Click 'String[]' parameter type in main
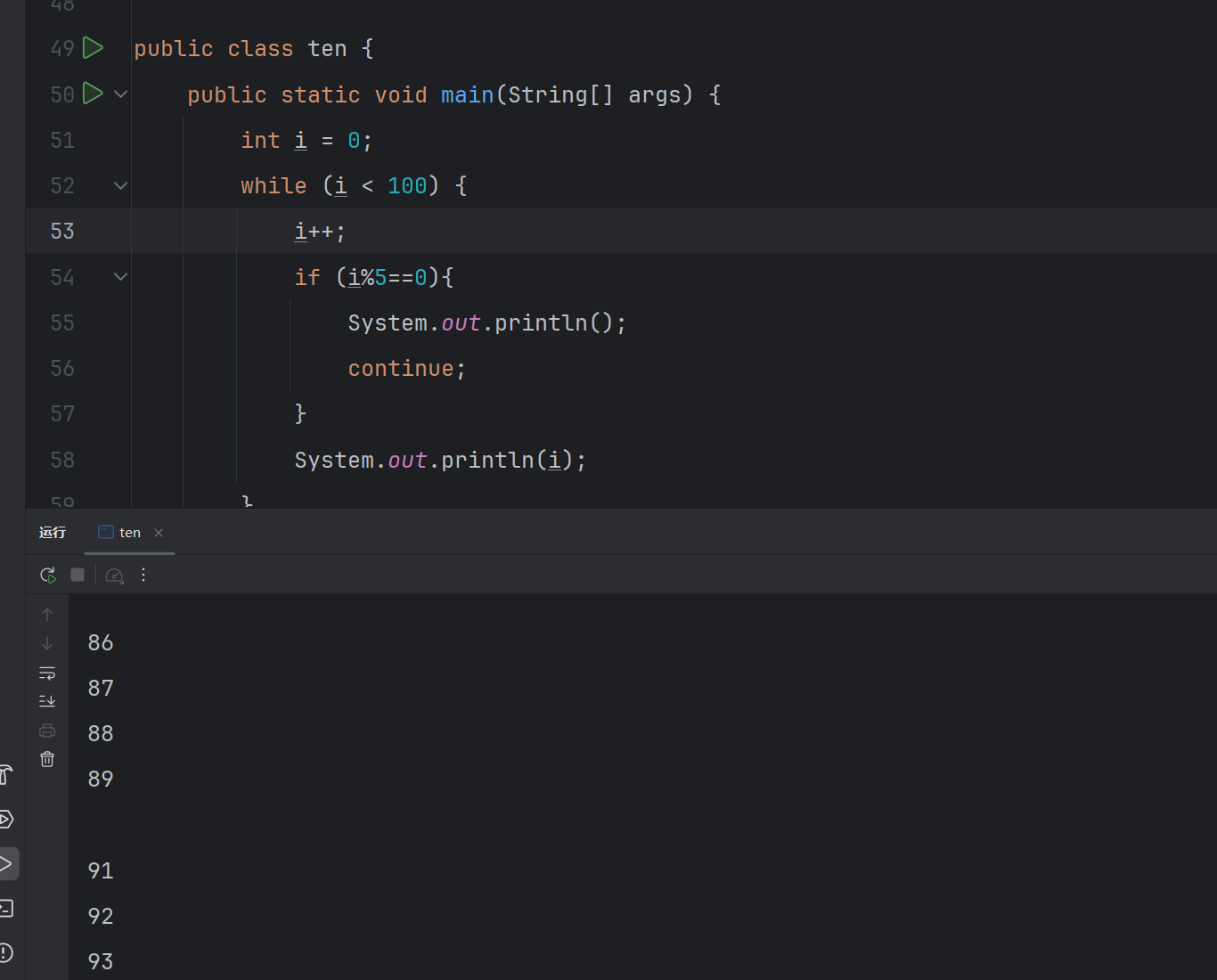The width and height of the screenshot is (1217, 980). (x=560, y=94)
